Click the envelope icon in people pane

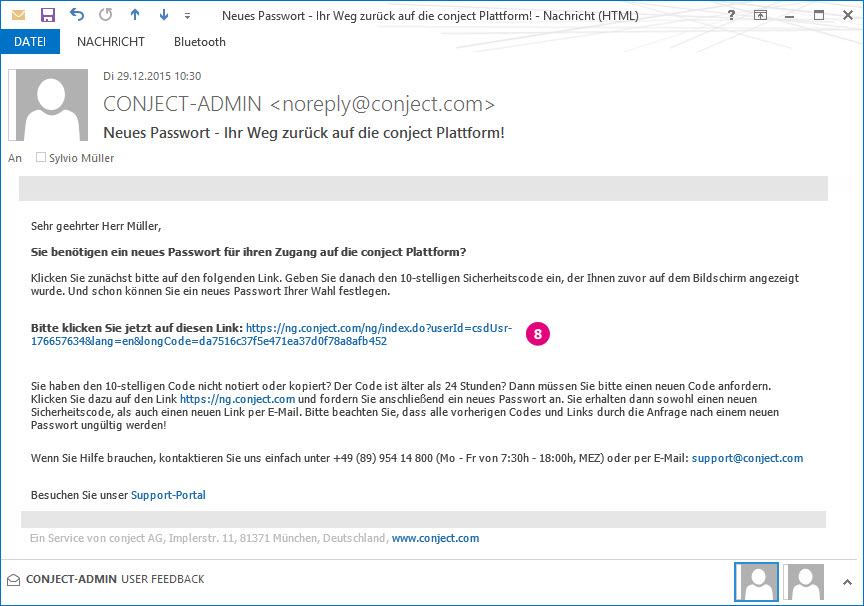(x=13, y=579)
